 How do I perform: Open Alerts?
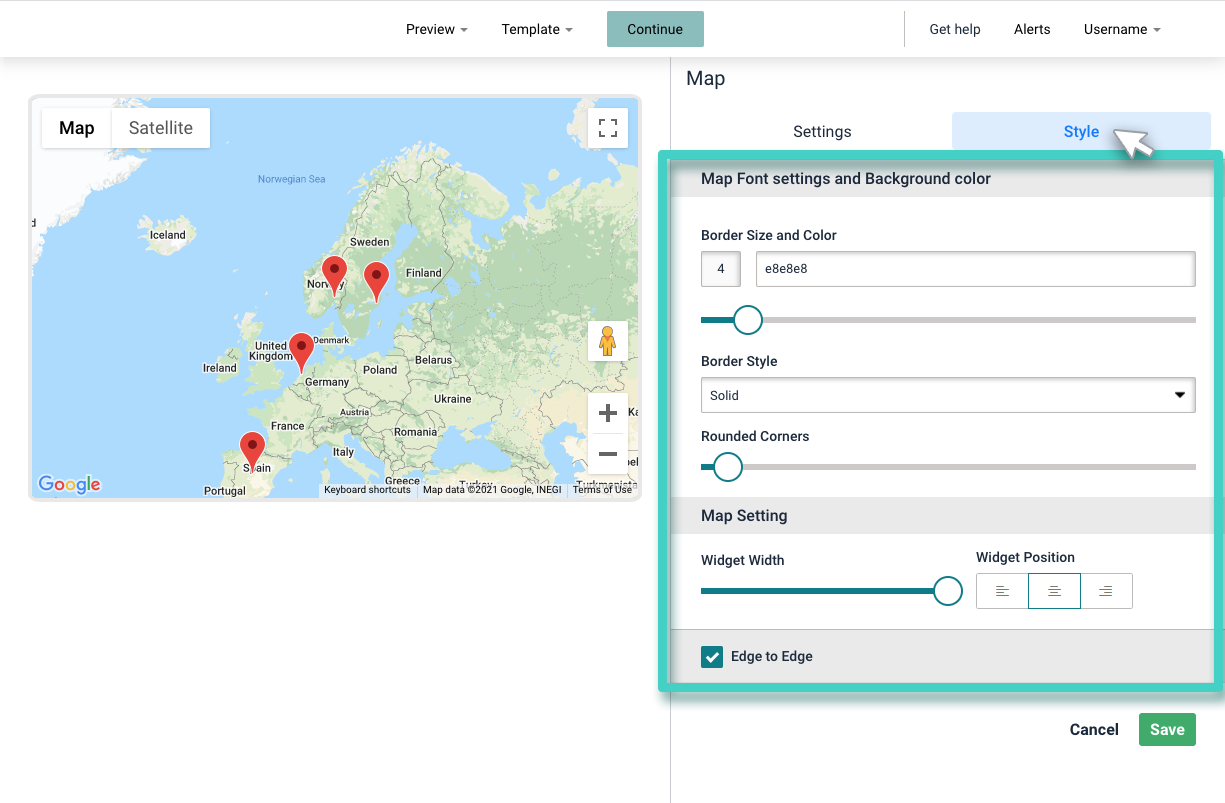click(x=1032, y=29)
